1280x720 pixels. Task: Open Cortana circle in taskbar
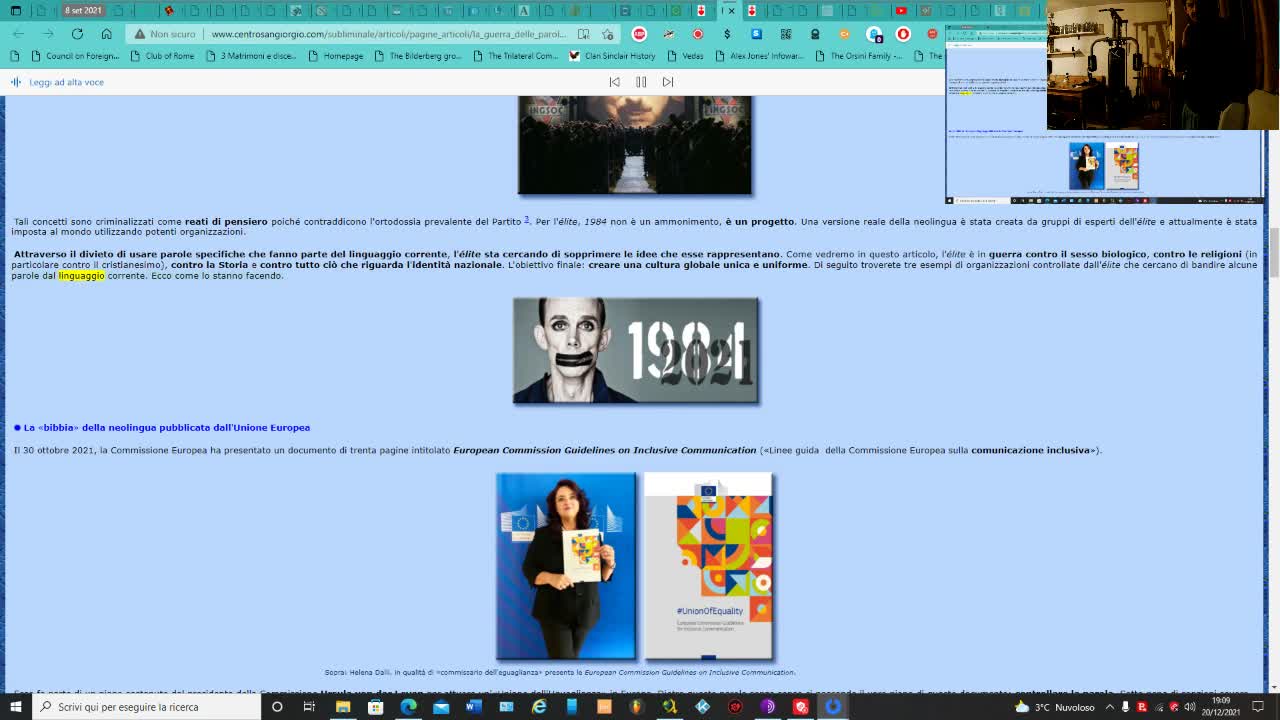click(277, 707)
